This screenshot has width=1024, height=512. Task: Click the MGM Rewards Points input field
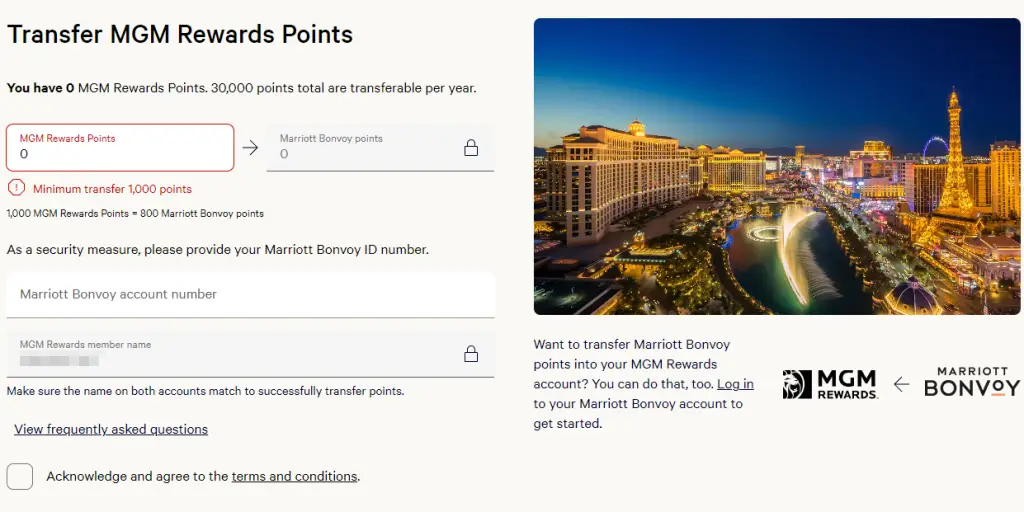pyautogui.click(x=120, y=148)
